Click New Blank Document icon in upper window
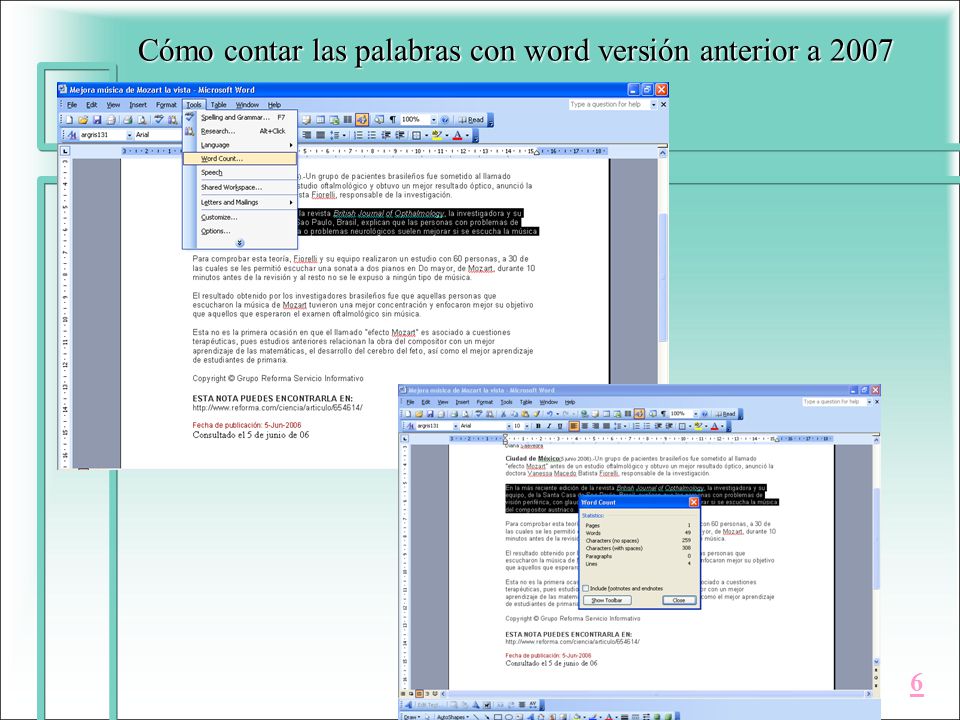Image resolution: width=960 pixels, height=720 pixels. pos(69,120)
